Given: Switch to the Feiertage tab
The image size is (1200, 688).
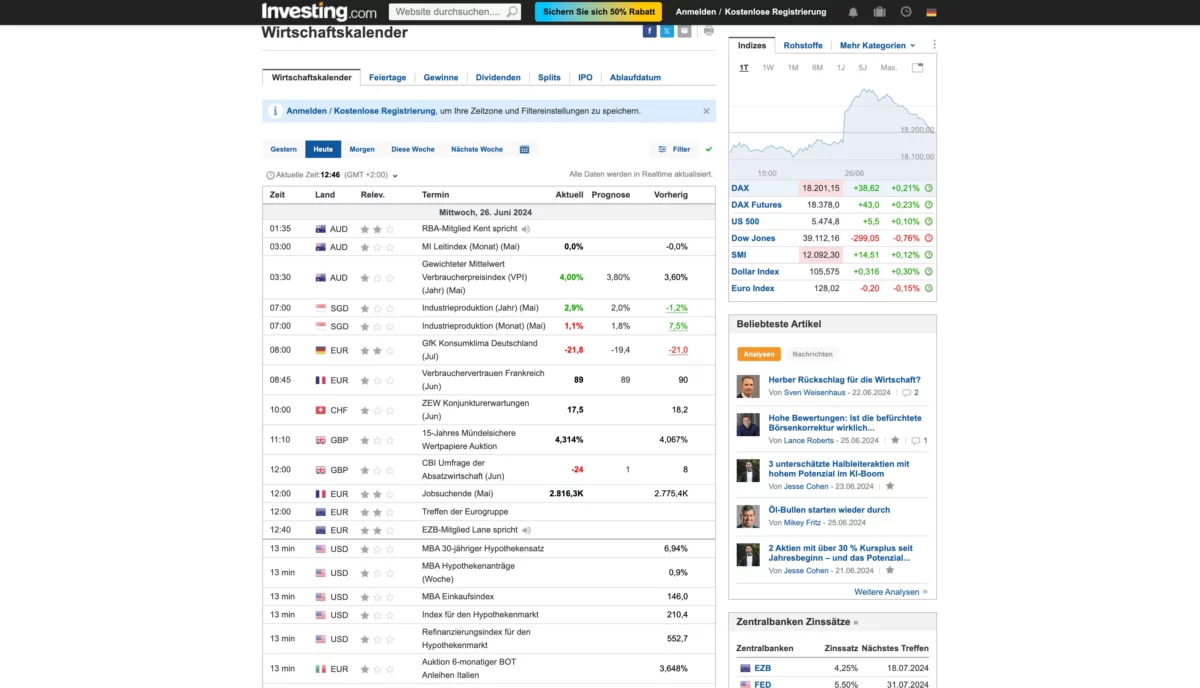Looking at the screenshot, I should 388,77.
